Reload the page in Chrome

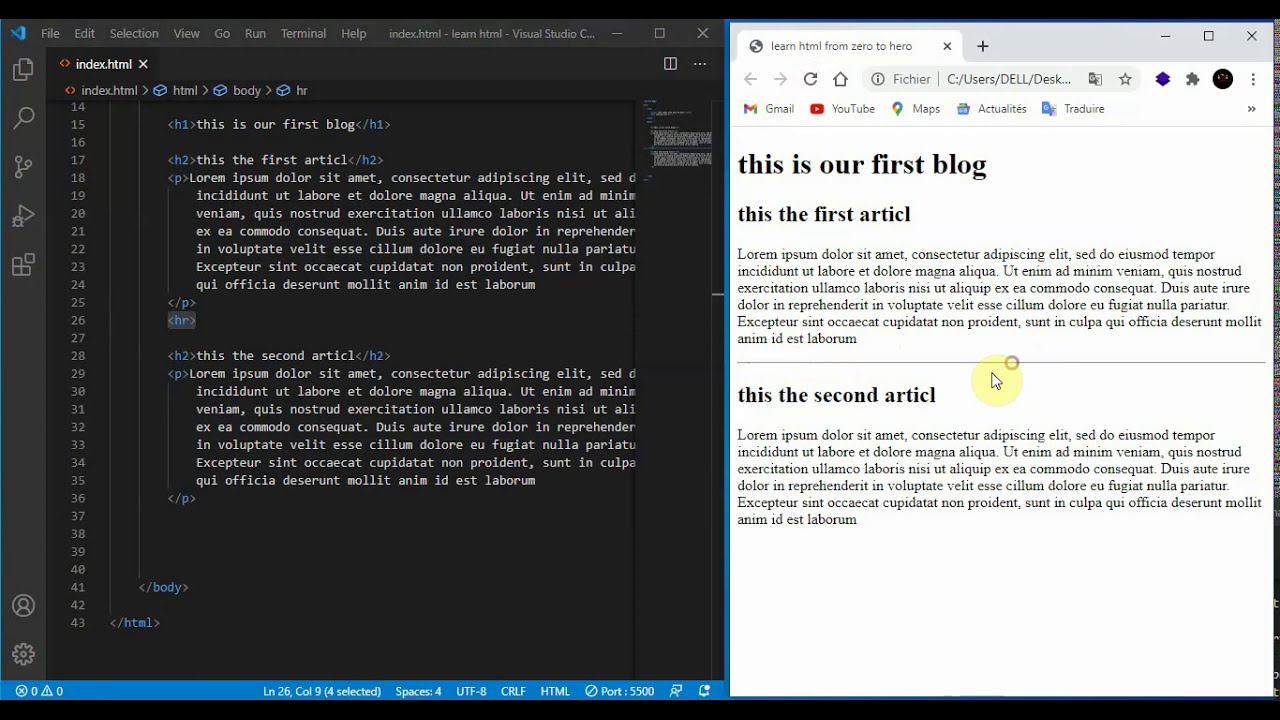click(x=810, y=79)
